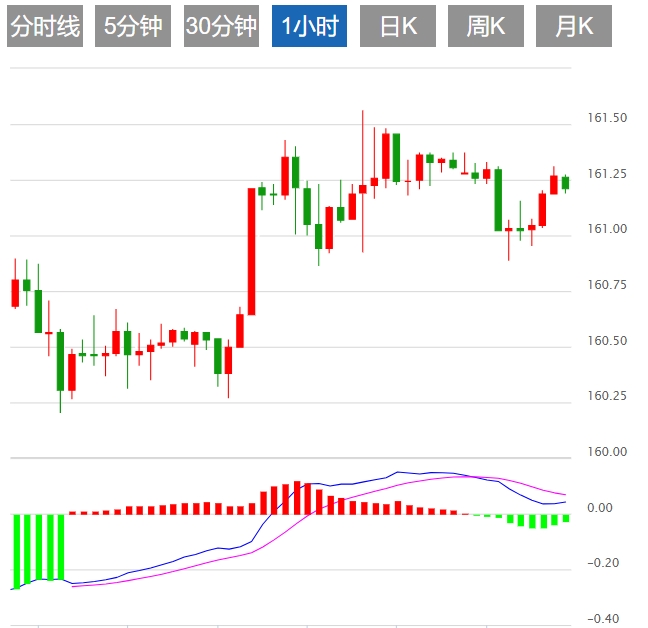Select the active 1小时 tab
Viewport: 648px width, 628px height.
point(310,26)
